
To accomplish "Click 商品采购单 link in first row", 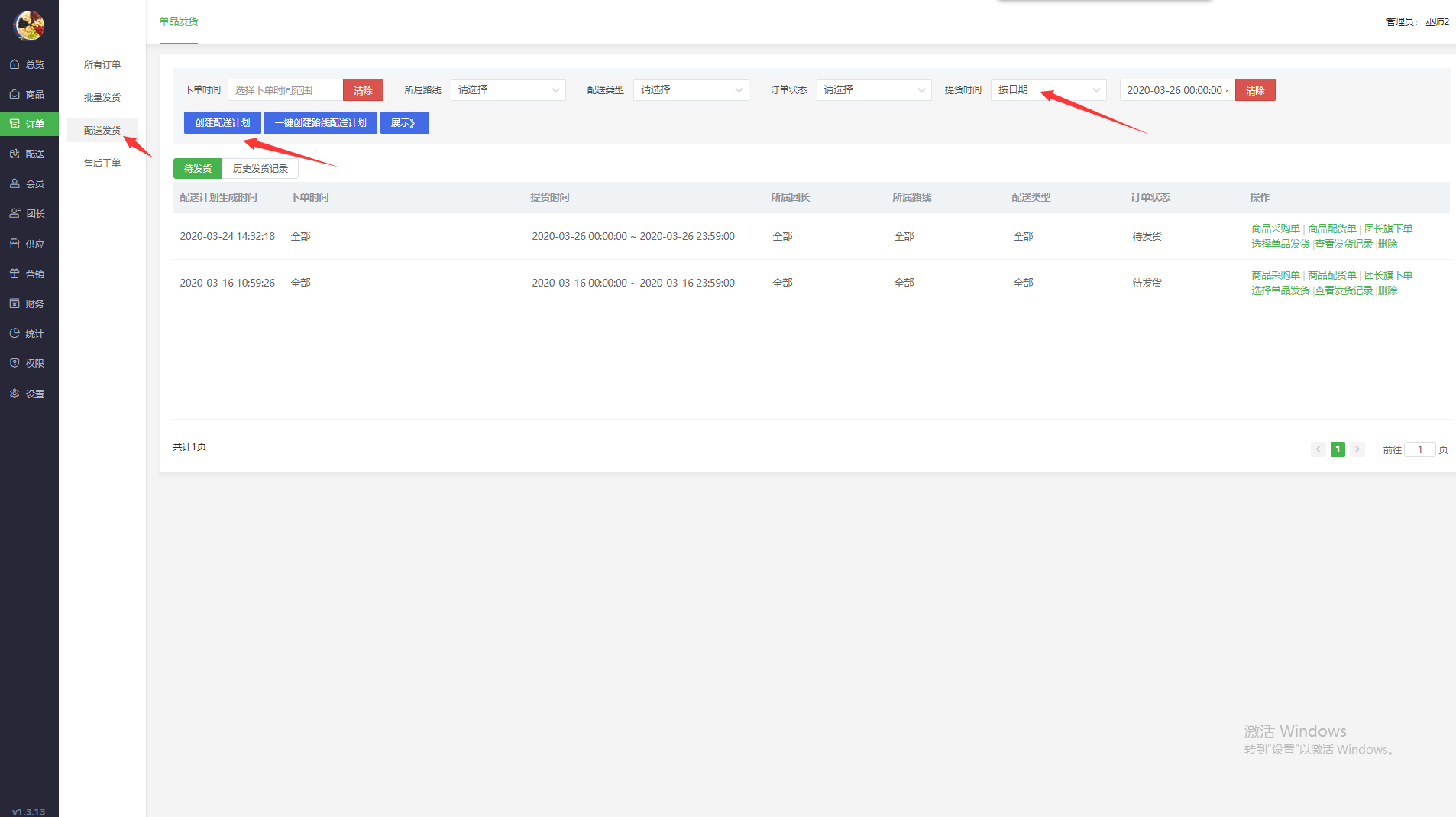I will point(1275,229).
